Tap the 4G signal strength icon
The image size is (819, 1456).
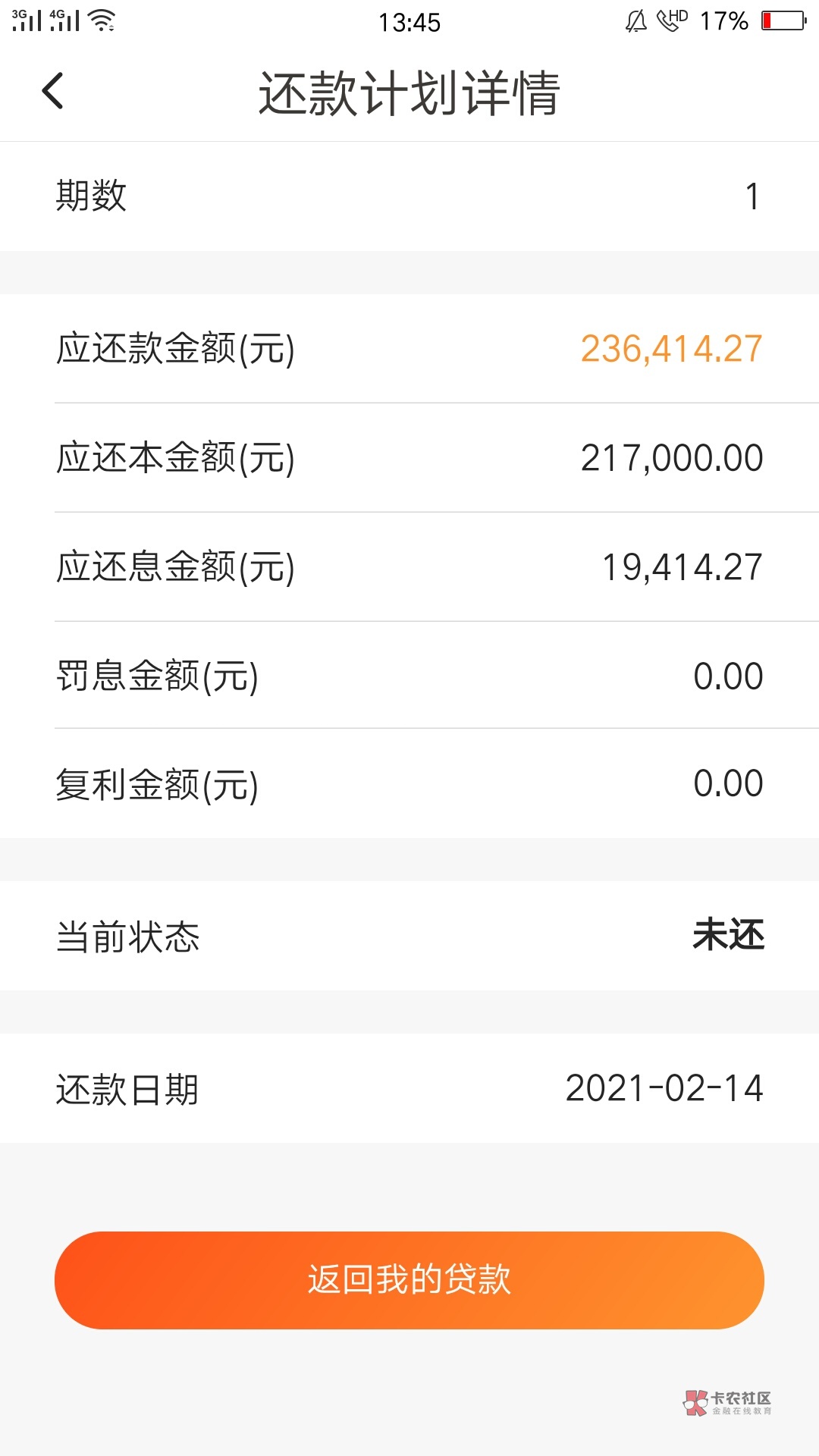[64, 20]
